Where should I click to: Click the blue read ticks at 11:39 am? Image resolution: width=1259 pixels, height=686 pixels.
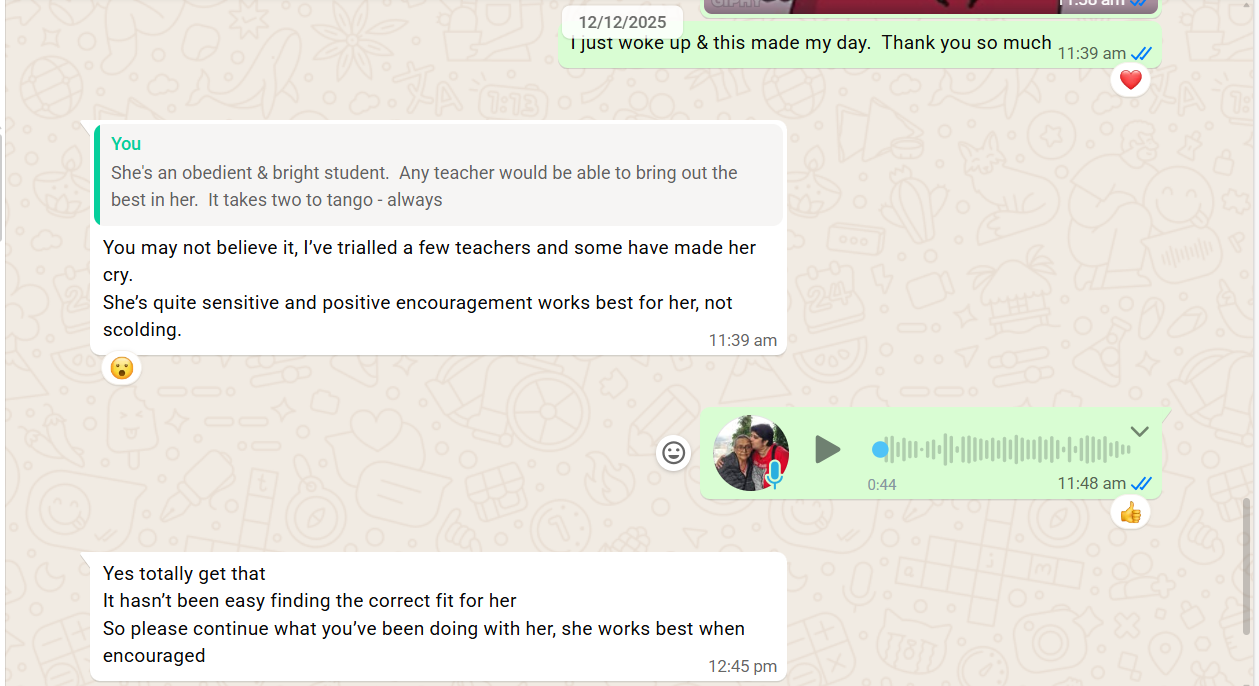click(x=1141, y=54)
